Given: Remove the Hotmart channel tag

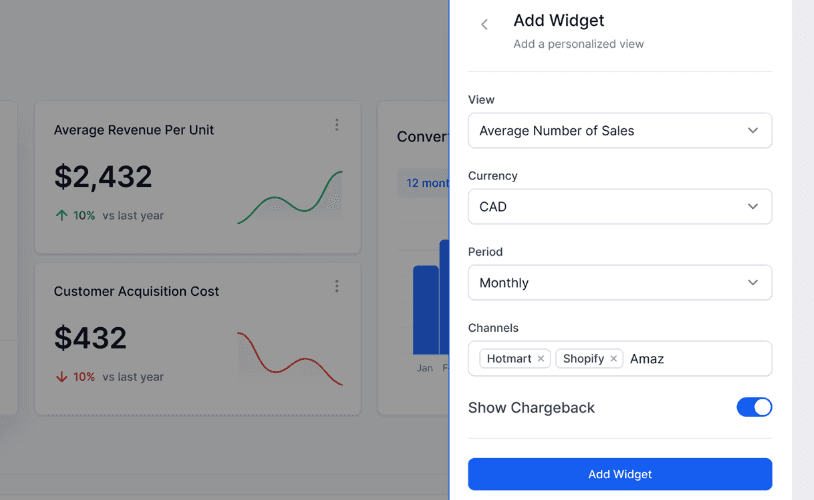Looking at the screenshot, I should [x=540, y=359].
